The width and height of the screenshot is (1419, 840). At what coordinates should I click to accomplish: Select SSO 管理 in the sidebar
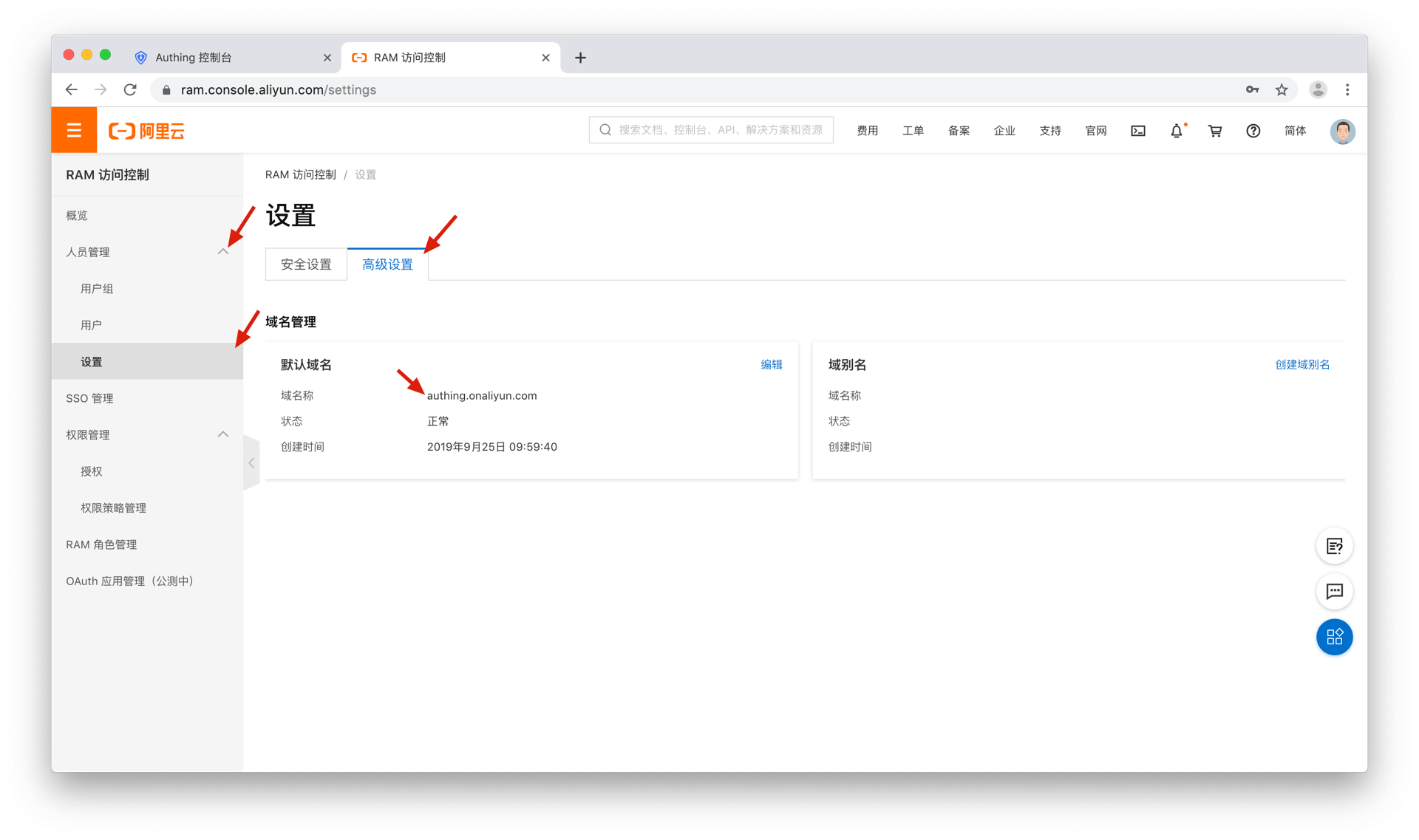pyautogui.click(x=89, y=398)
